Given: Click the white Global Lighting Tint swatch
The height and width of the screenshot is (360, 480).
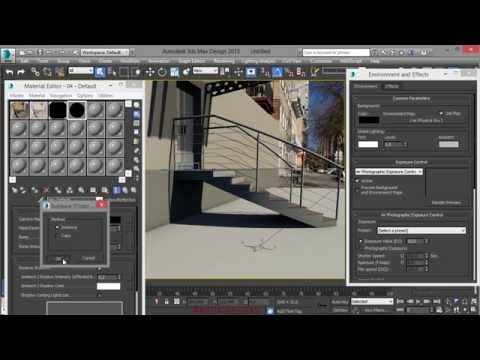Looking at the screenshot, I should click(368, 144).
